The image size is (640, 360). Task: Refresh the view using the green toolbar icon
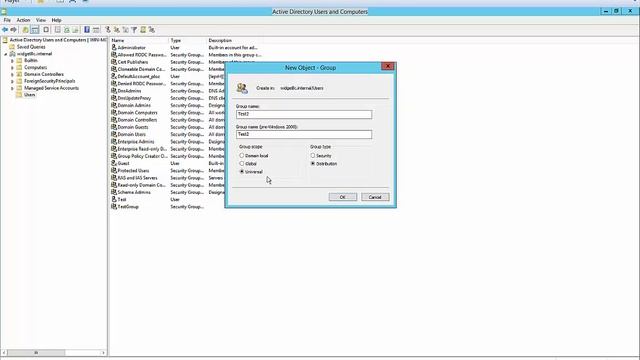point(67,30)
